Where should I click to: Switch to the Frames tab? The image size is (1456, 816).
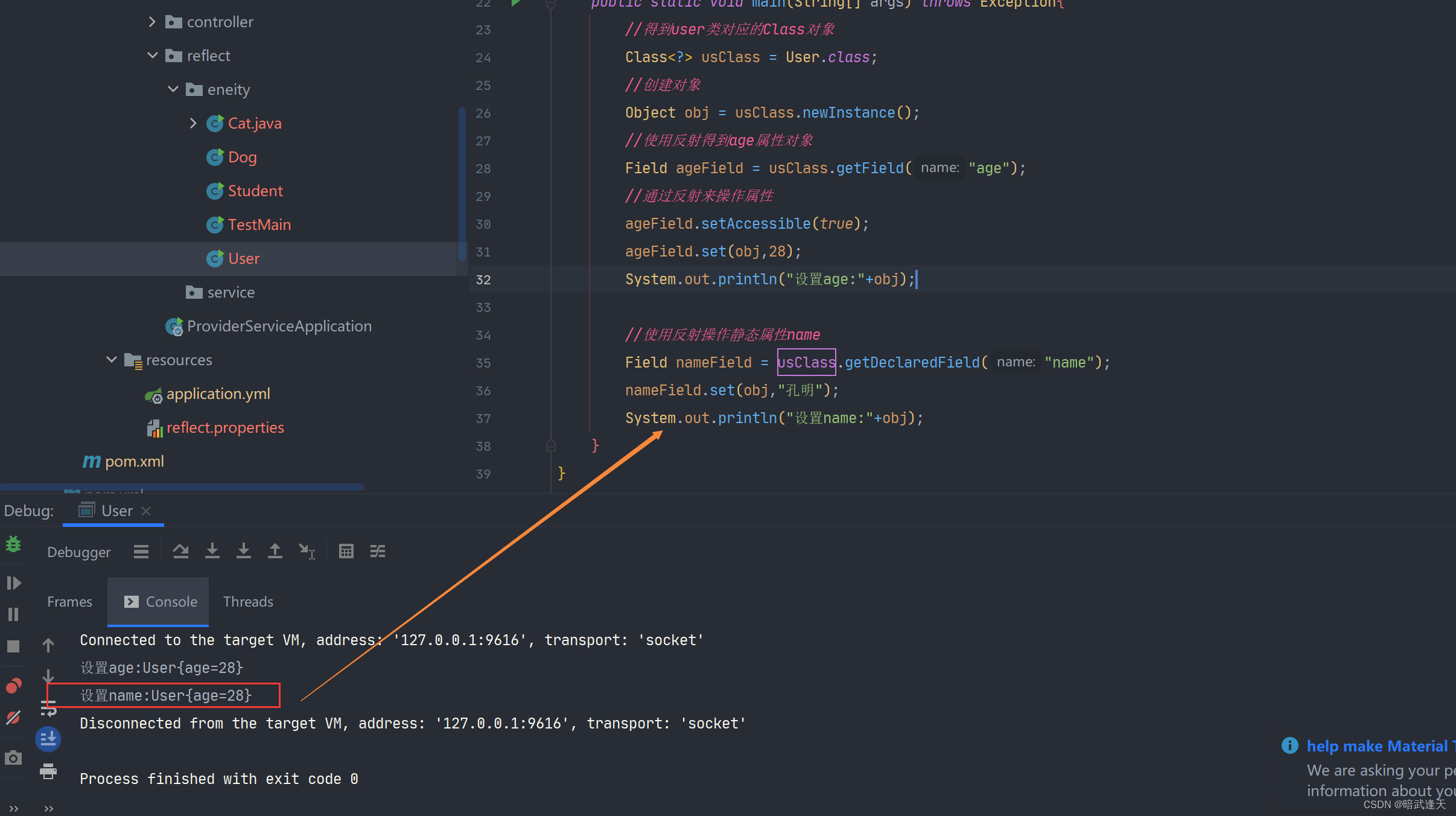click(x=69, y=602)
